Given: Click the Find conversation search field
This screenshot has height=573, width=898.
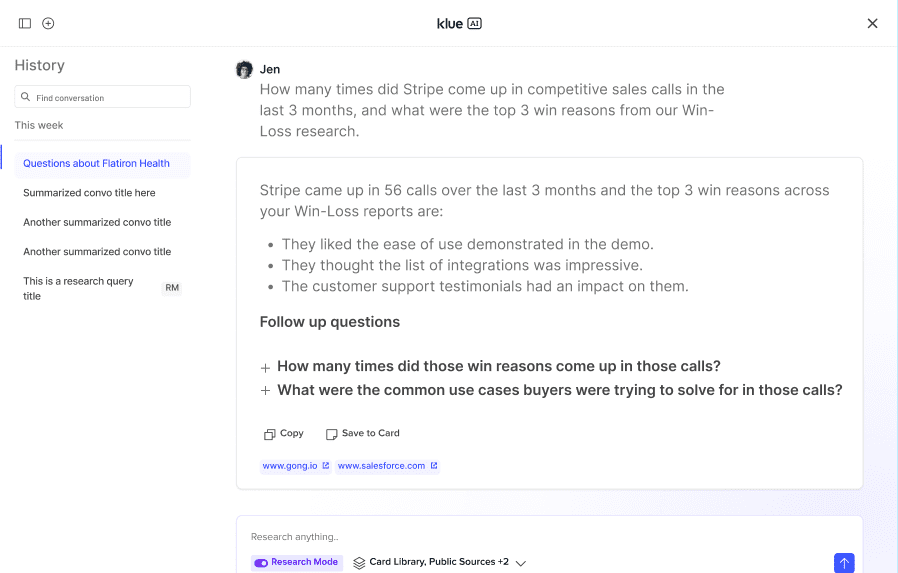Looking at the screenshot, I should coord(110,98).
